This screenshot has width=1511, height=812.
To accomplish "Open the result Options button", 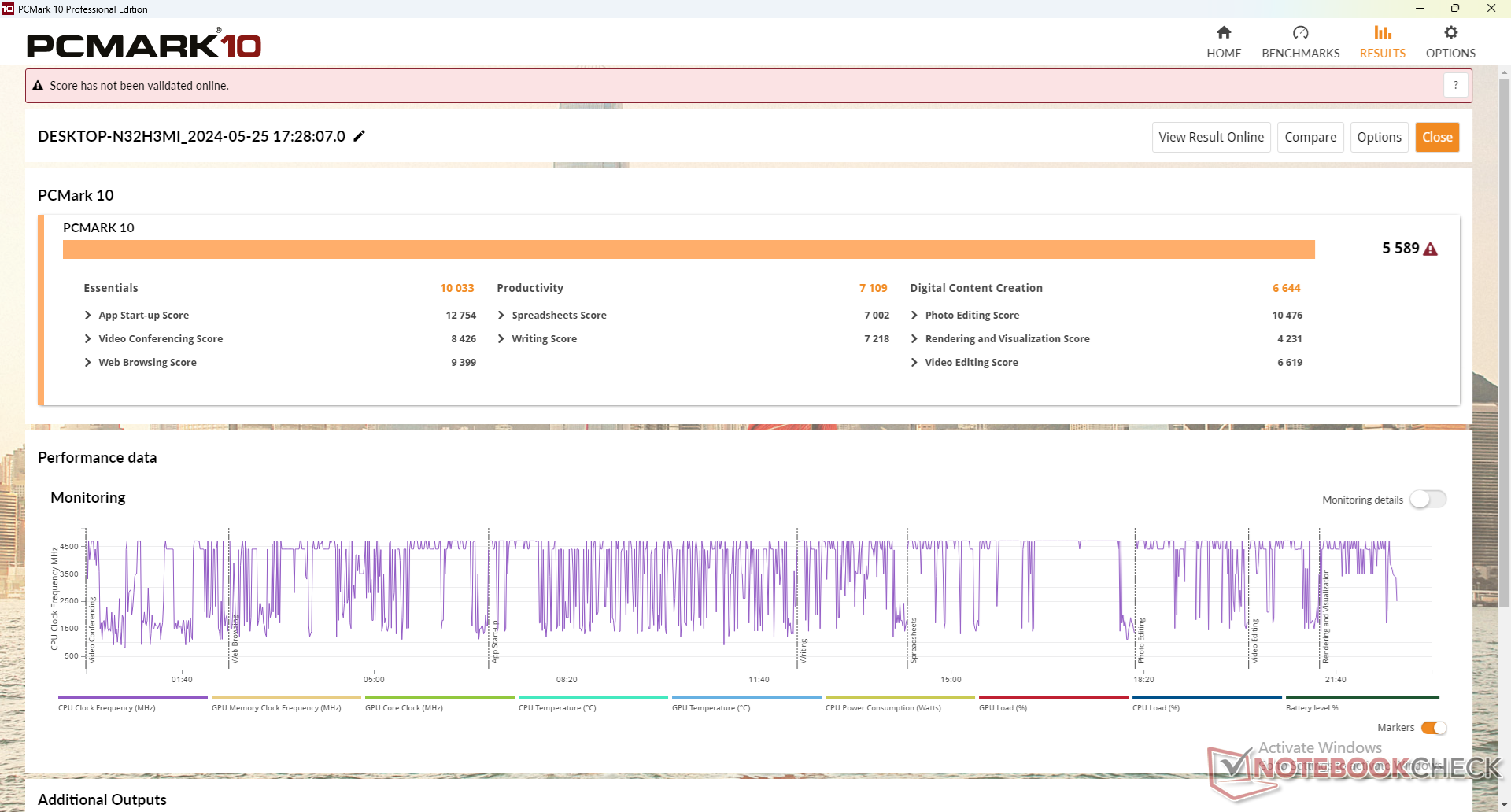I will click(x=1379, y=137).
